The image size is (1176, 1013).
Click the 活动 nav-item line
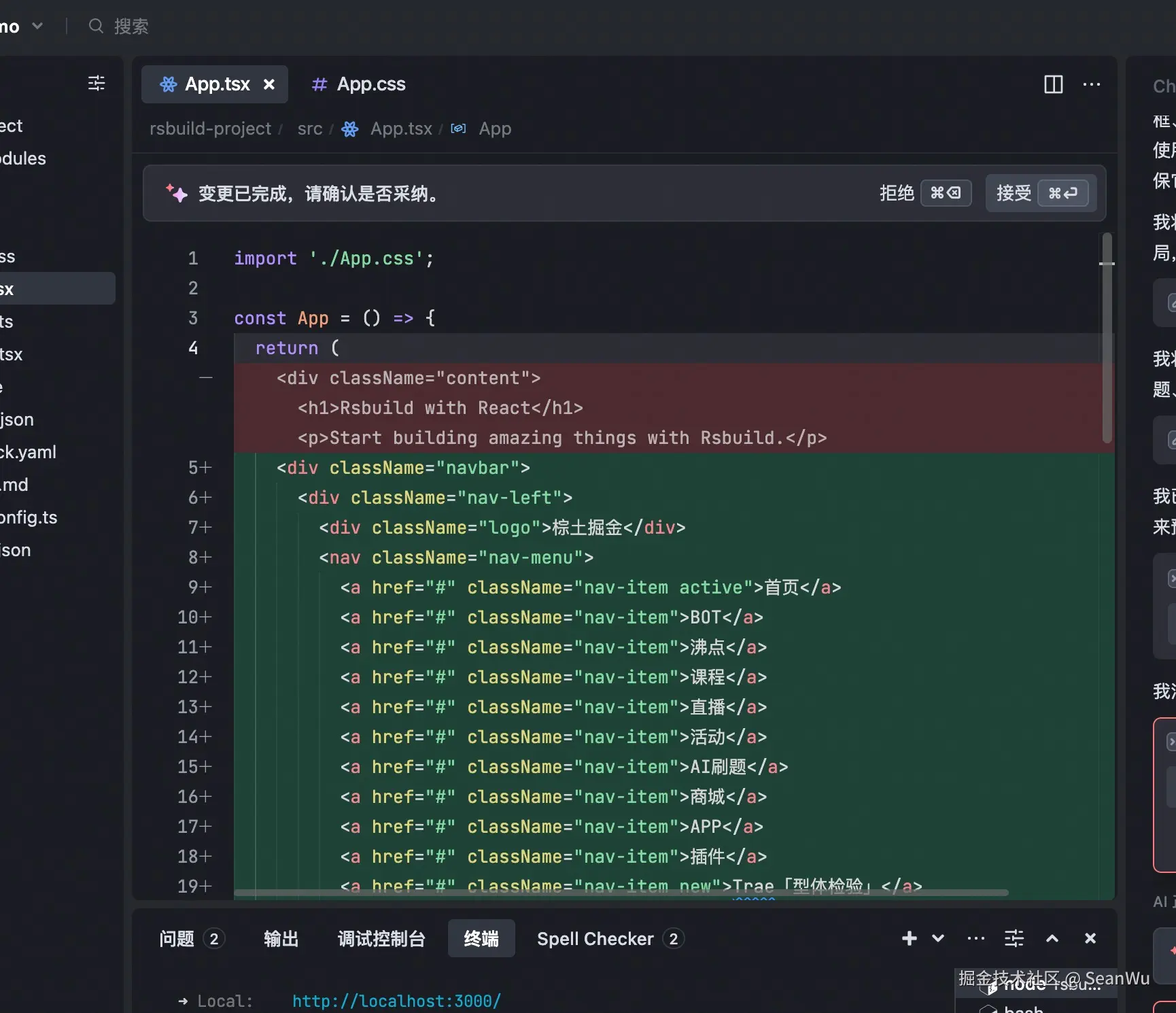[553, 737]
